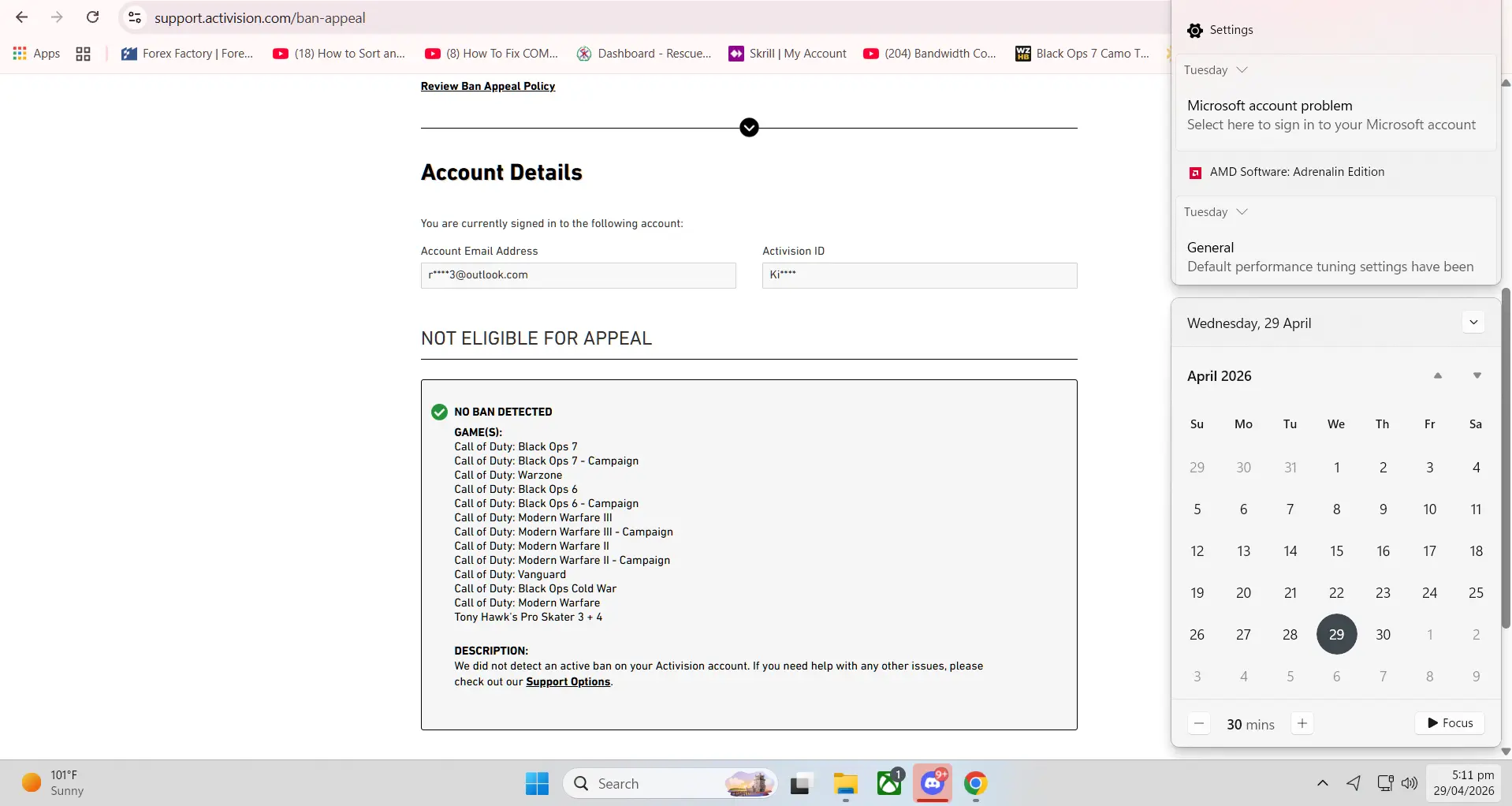1512x806 pixels.
Task: Click the Account Email Address field
Action: pyautogui.click(x=579, y=275)
